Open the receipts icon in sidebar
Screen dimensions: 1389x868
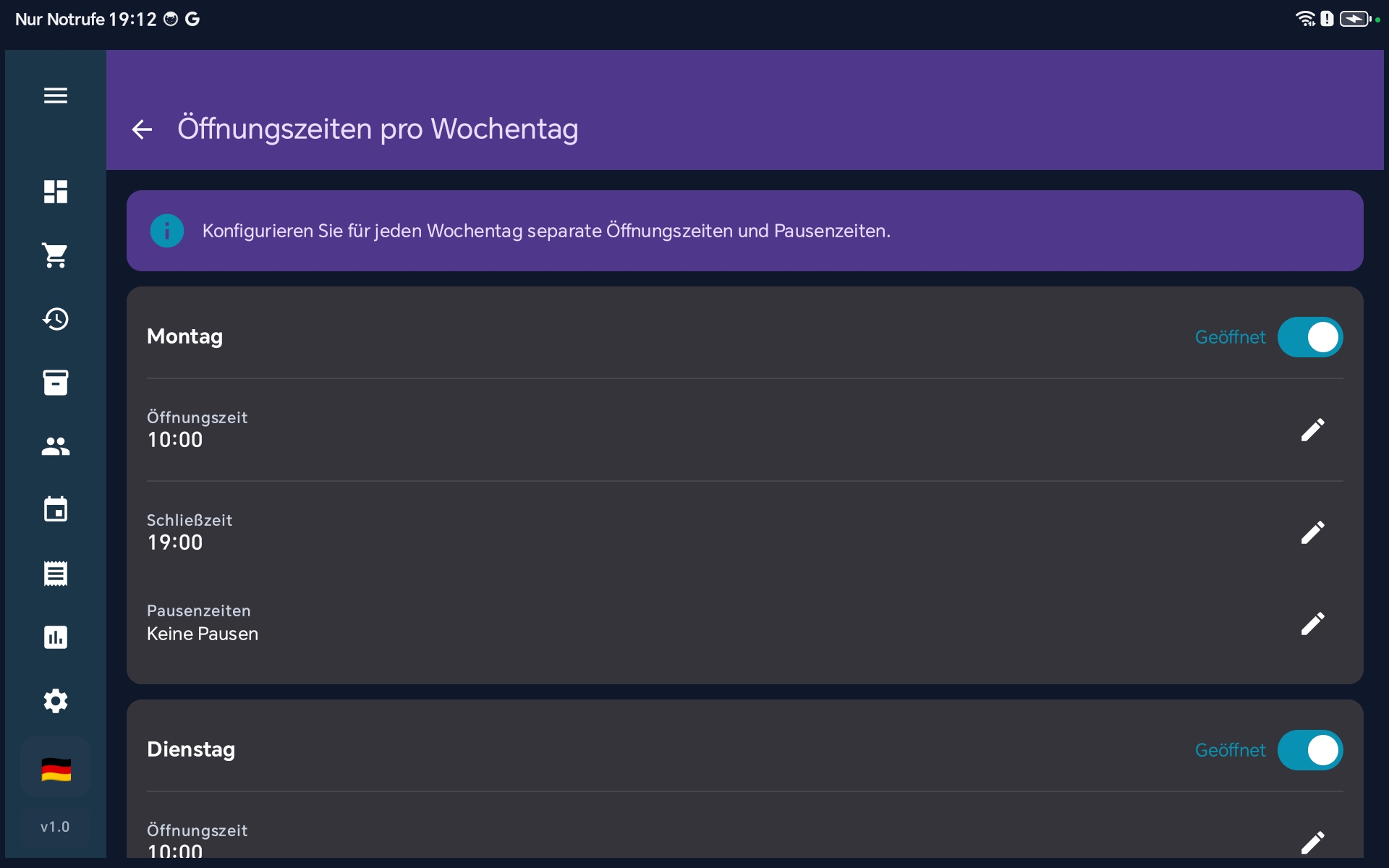56,574
